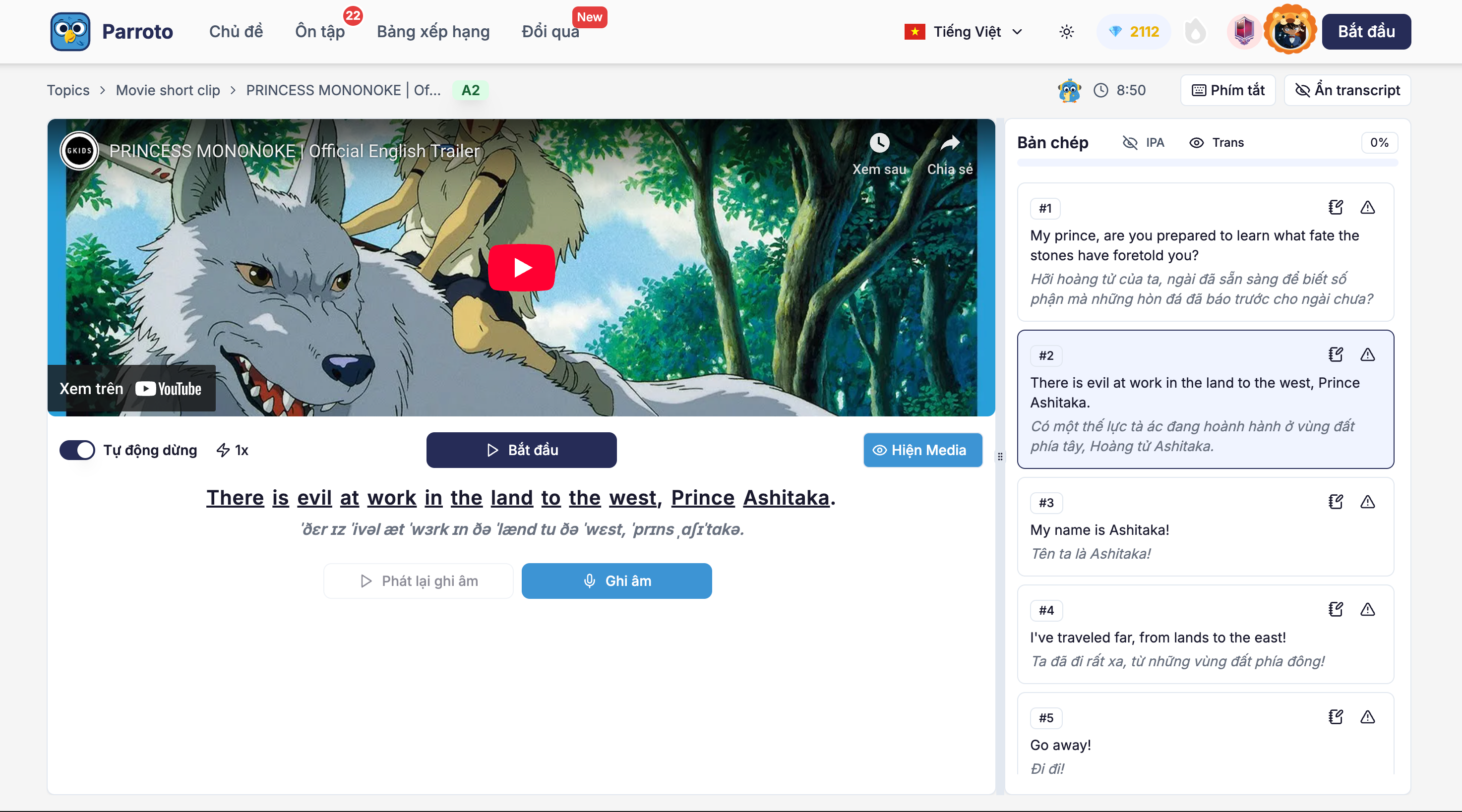Click Ghi âm record button
The height and width of the screenshot is (812, 1462).
click(617, 581)
